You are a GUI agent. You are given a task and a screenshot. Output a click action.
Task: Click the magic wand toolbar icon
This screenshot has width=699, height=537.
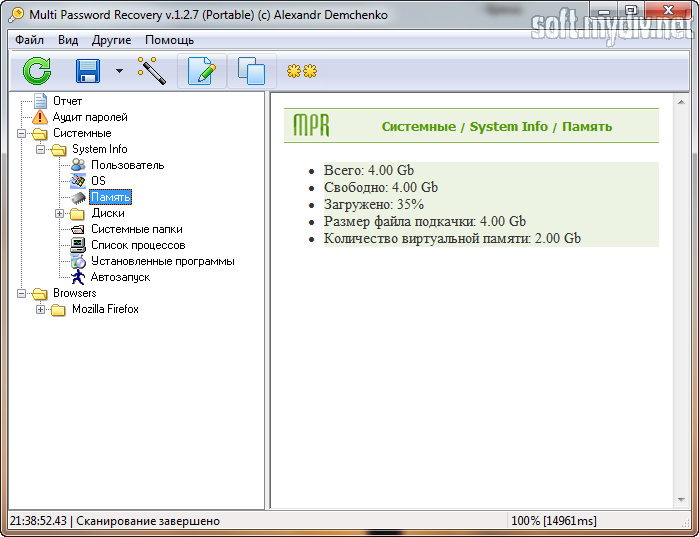coord(152,70)
